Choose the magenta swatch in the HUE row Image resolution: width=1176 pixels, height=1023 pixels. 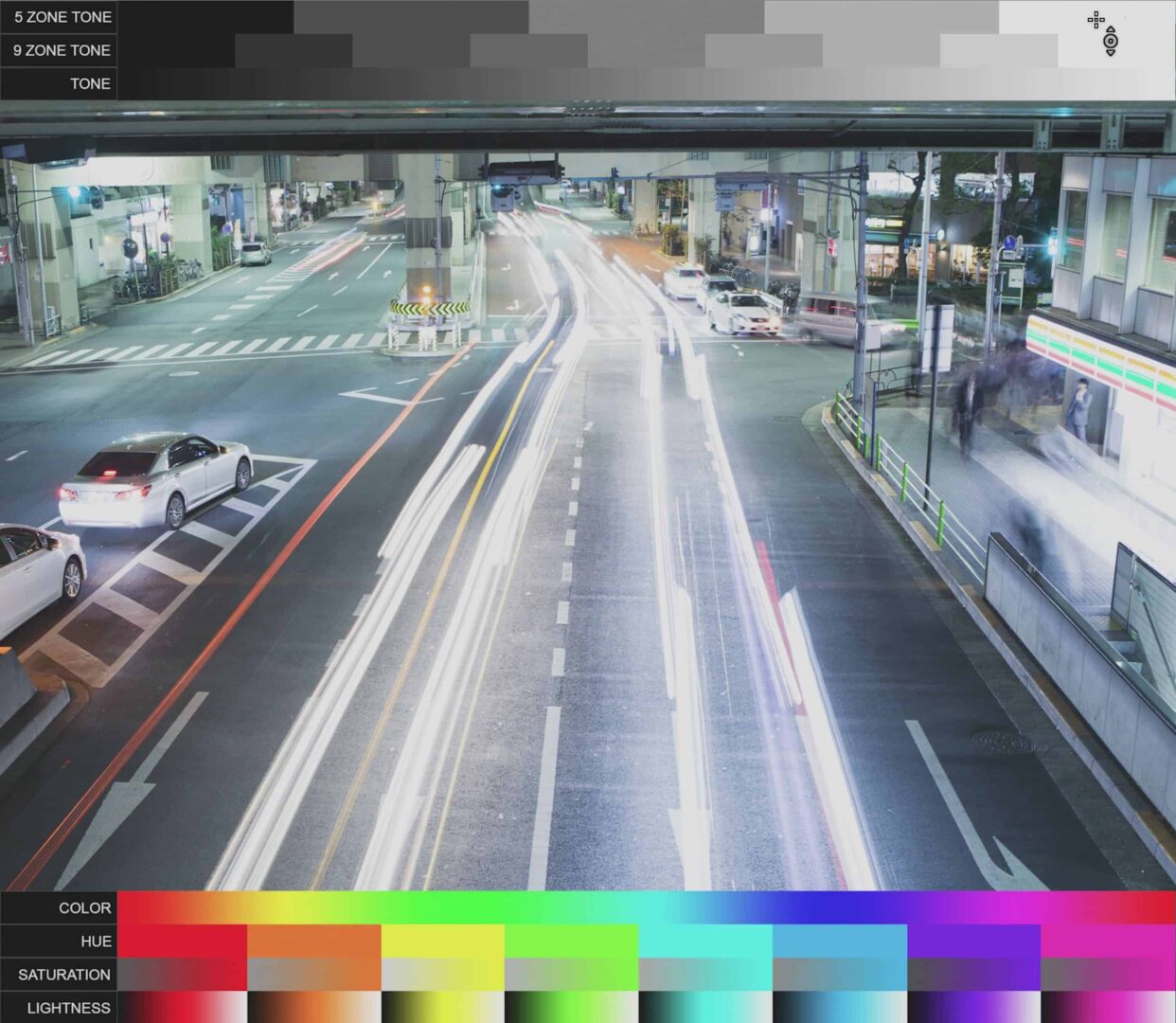tap(1108, 941)
